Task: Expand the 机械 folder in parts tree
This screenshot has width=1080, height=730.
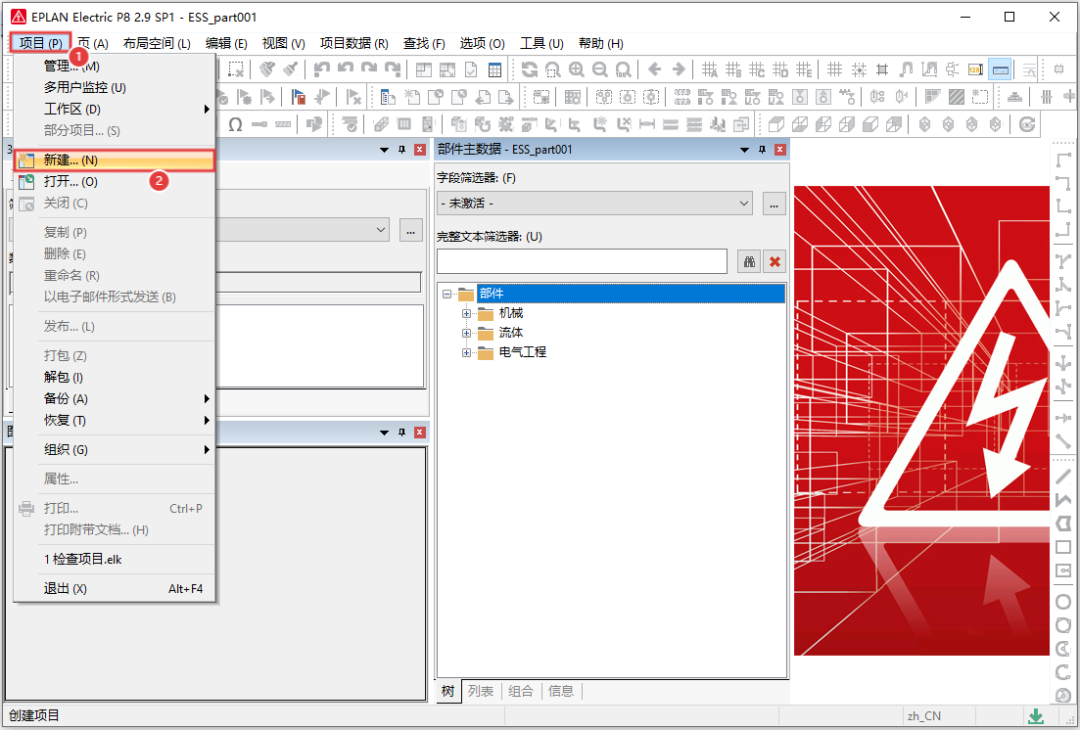Action: coord(465,312)
